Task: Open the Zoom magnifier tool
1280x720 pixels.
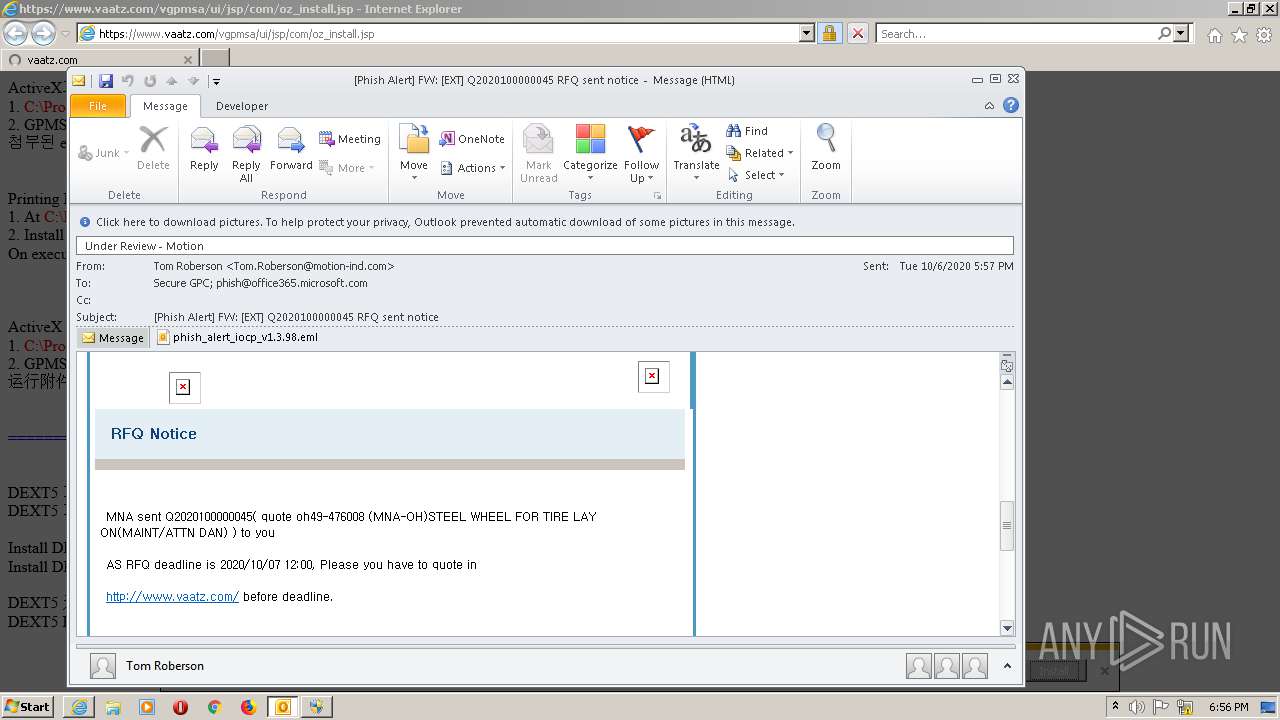Action: pos(826,150)
